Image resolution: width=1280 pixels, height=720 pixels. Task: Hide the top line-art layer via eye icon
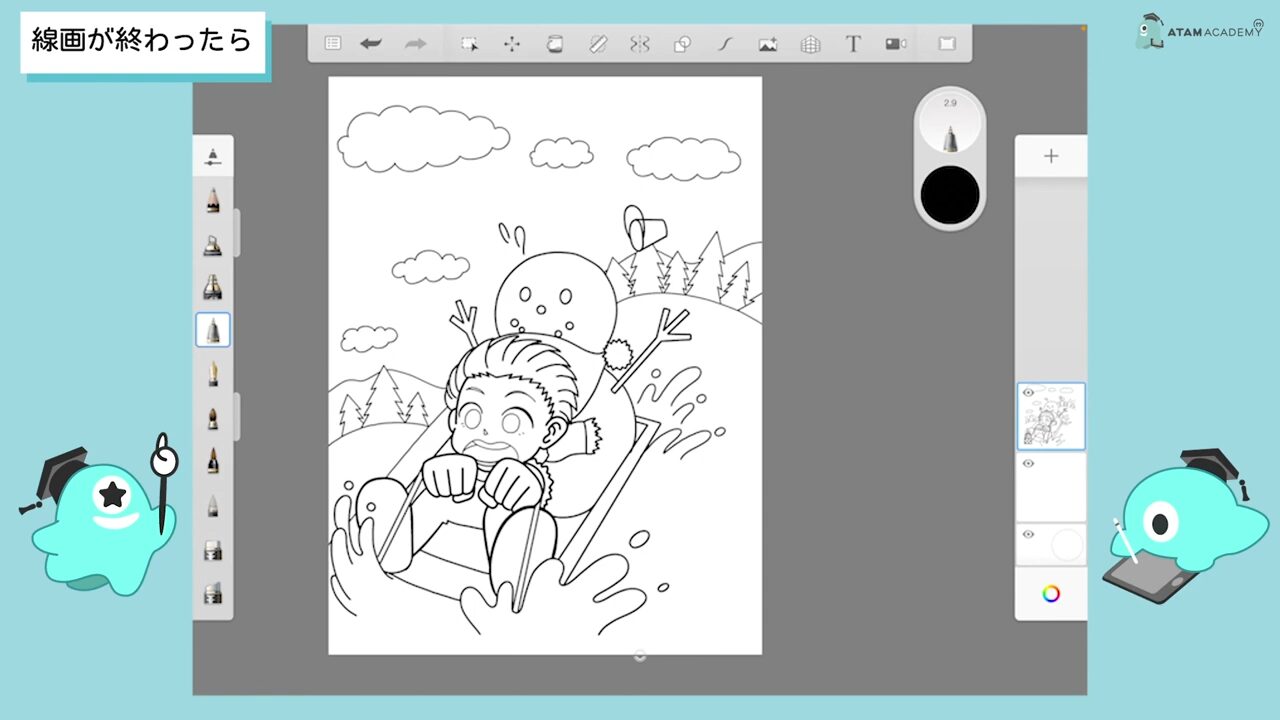point(1028,393)
